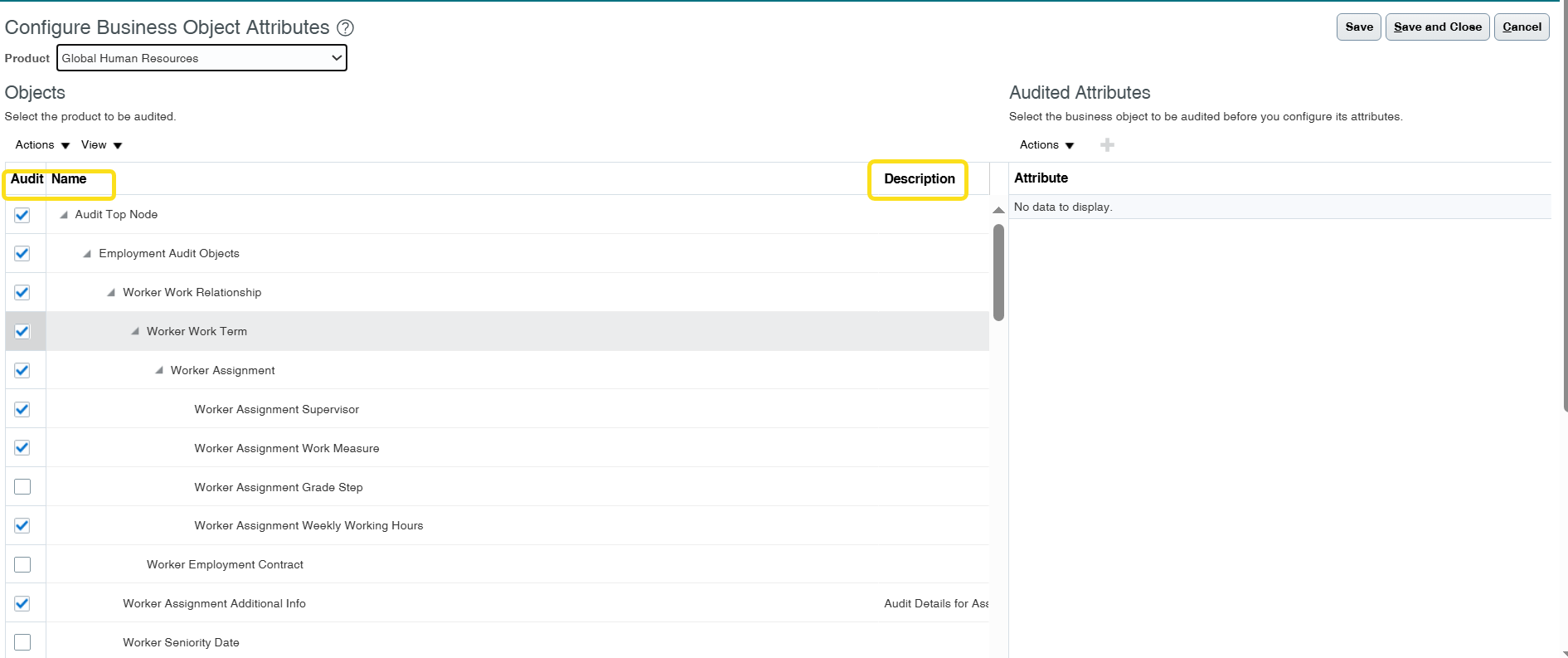The height and width of the screenshot is (658, 1568).
Task: Select Worker Seniority Date row
Action: pos(498,641)
